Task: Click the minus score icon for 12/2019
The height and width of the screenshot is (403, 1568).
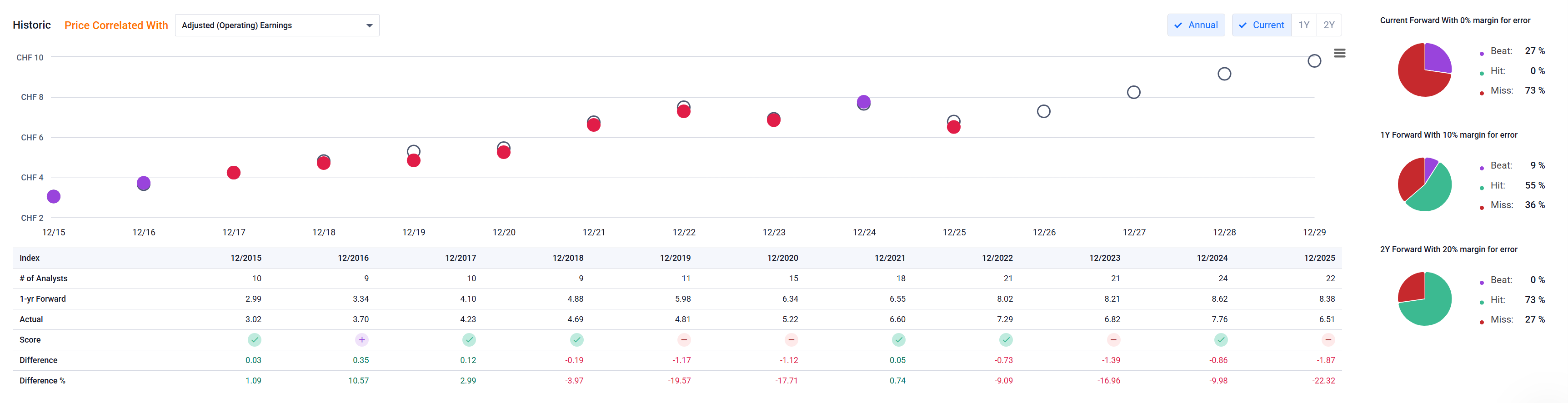Action: 684,340
